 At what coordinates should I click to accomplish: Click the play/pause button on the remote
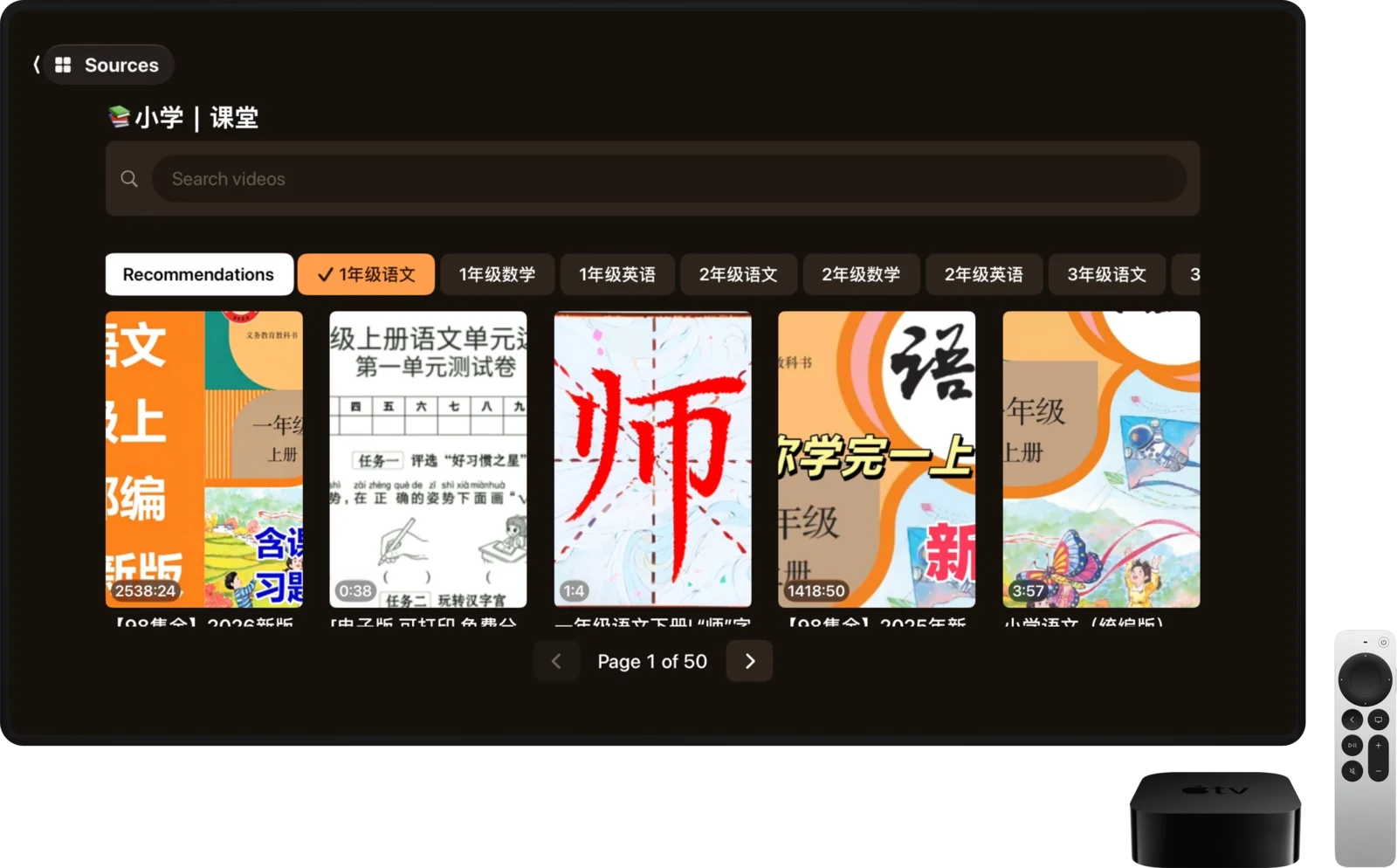point(1352,745)
